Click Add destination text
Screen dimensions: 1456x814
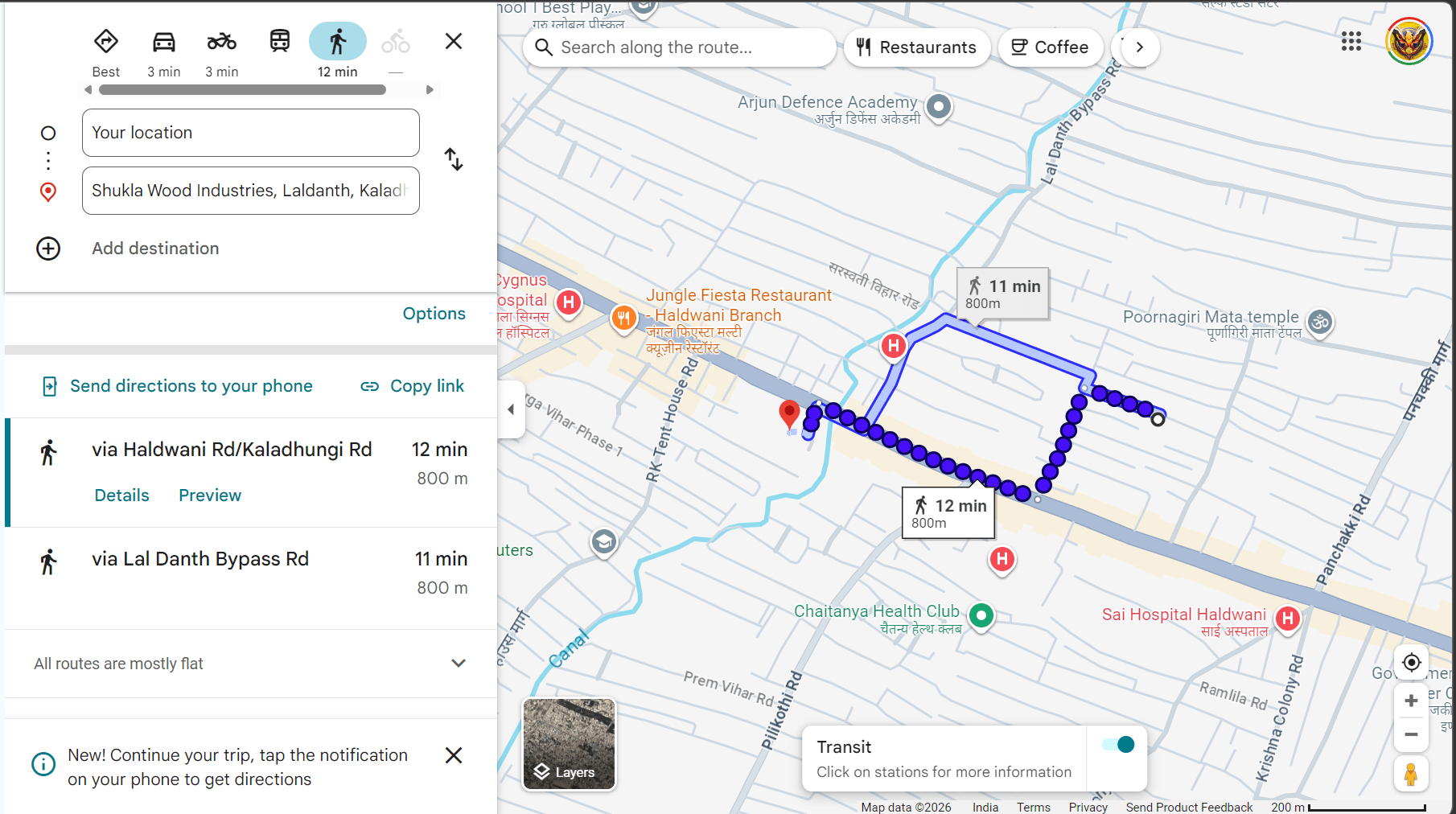click(155, 249)
